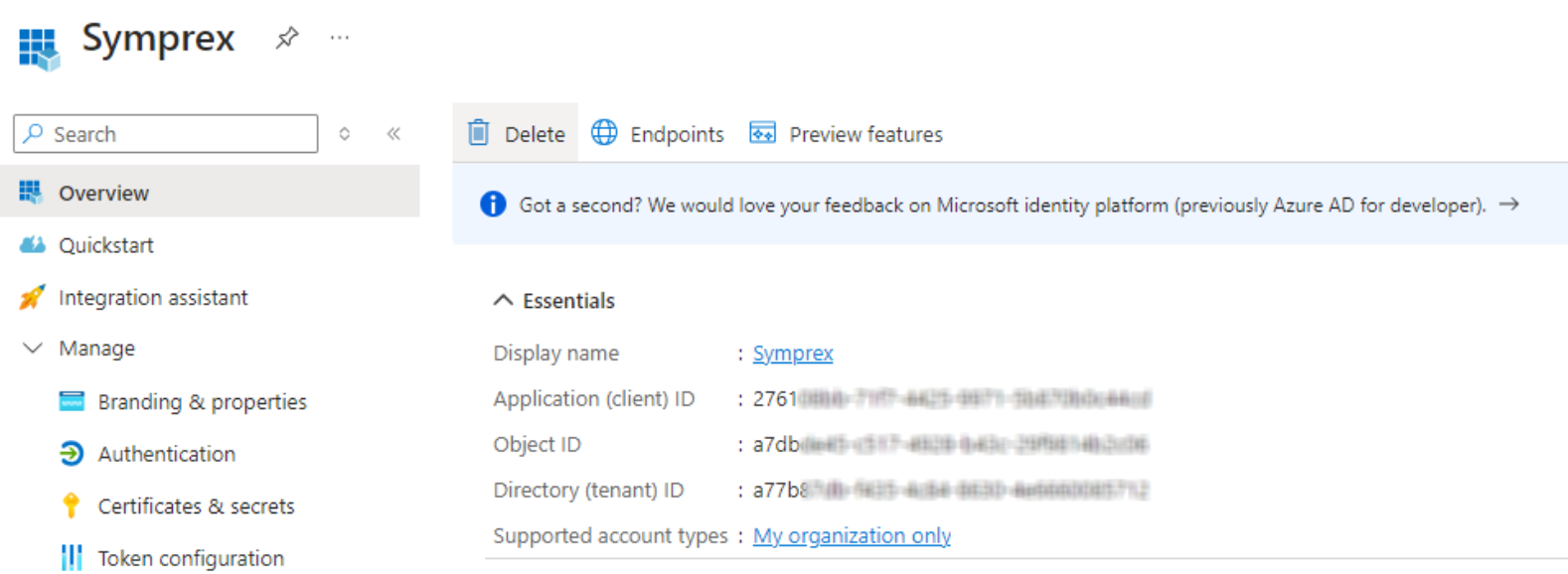Click the Symprex app registration icon
The height and width of the screenshot is (574, 1568).
tap(39, 49)
